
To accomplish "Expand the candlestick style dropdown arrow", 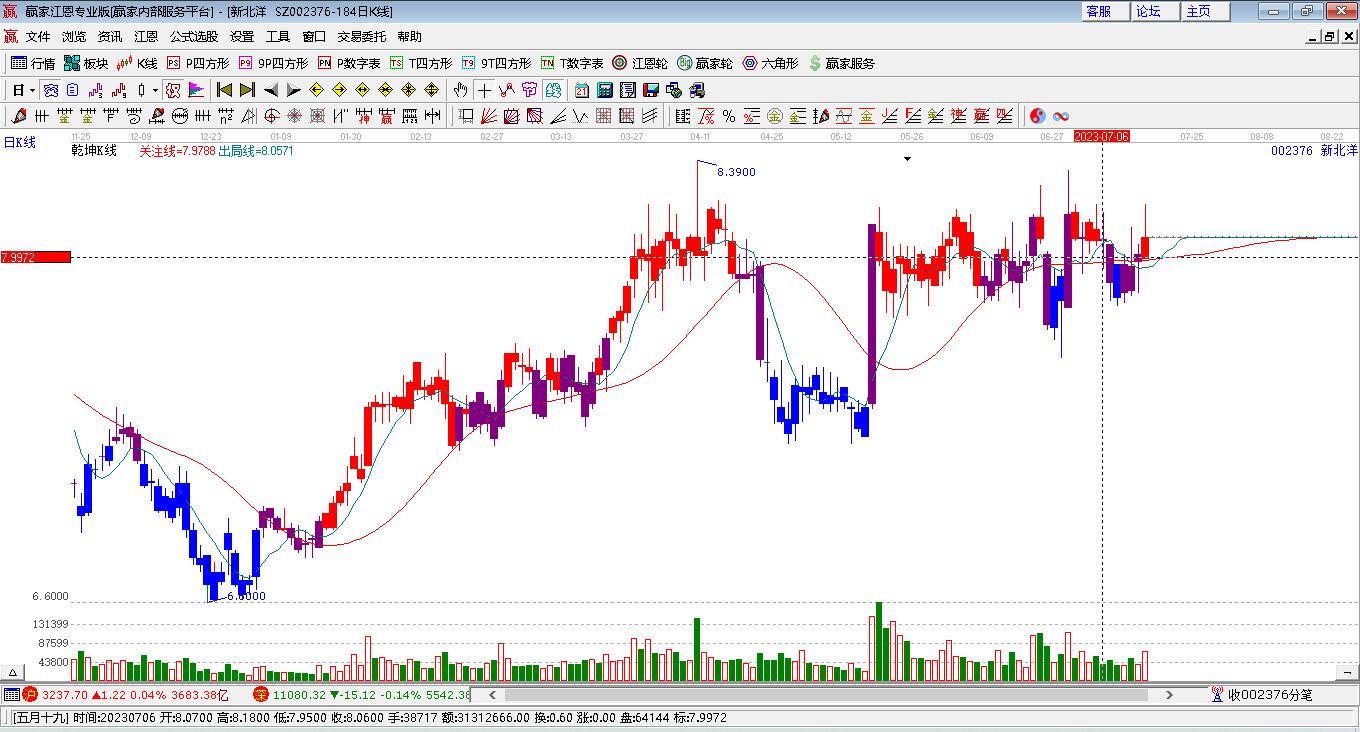I will (156, 90).
